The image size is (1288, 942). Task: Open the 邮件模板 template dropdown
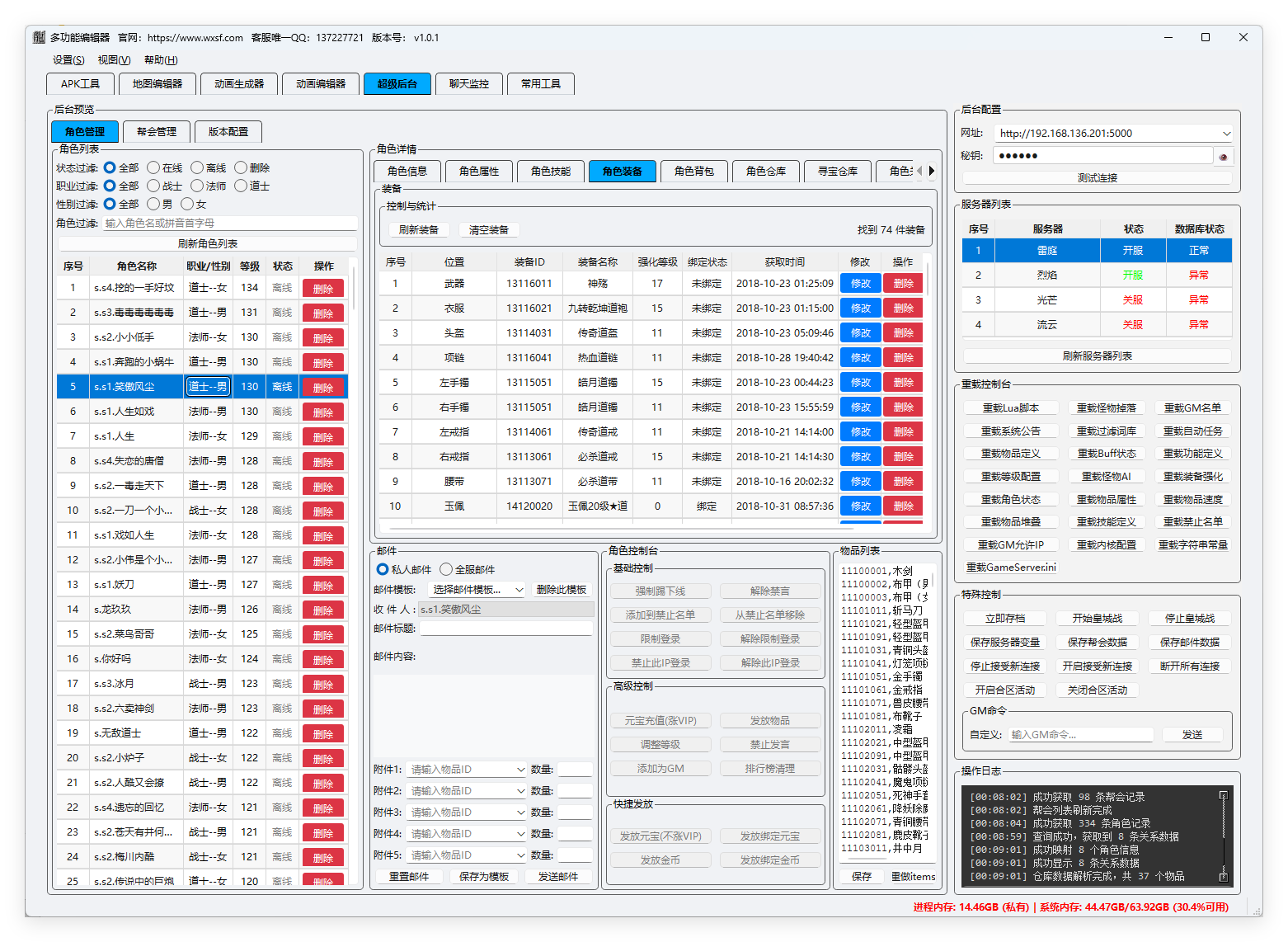click(519, 590)
